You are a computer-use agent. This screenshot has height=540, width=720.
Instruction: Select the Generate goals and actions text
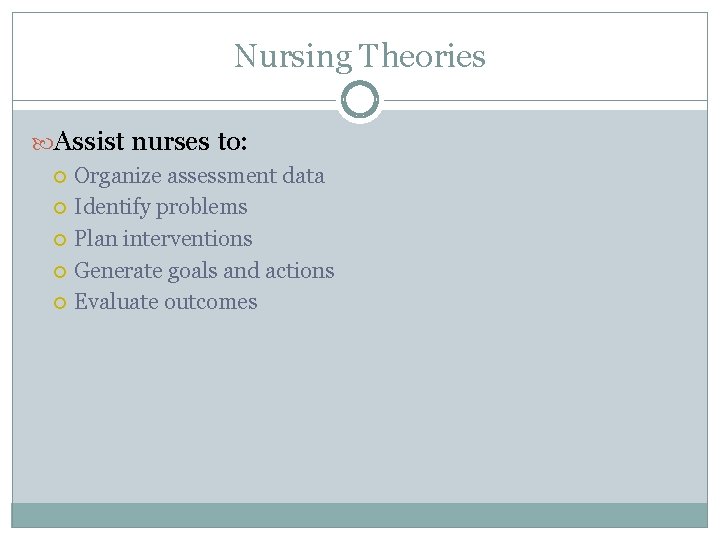204,271
